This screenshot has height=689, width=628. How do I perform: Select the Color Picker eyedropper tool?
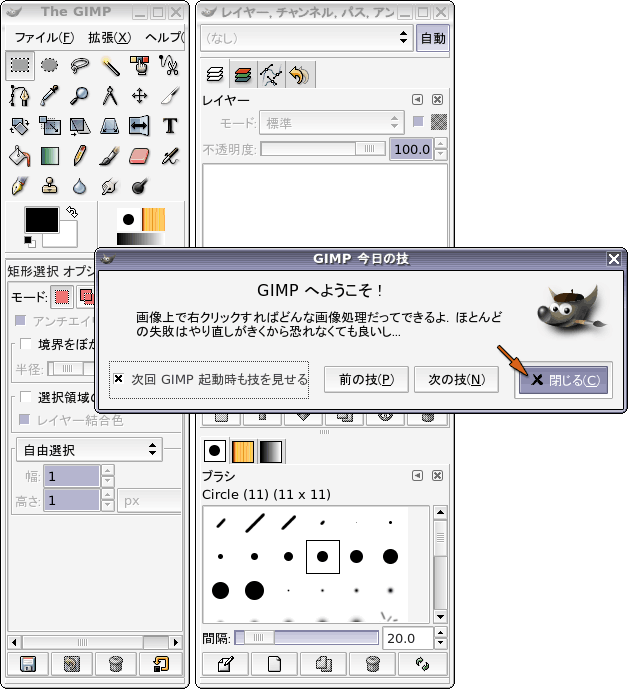(49, 96)
